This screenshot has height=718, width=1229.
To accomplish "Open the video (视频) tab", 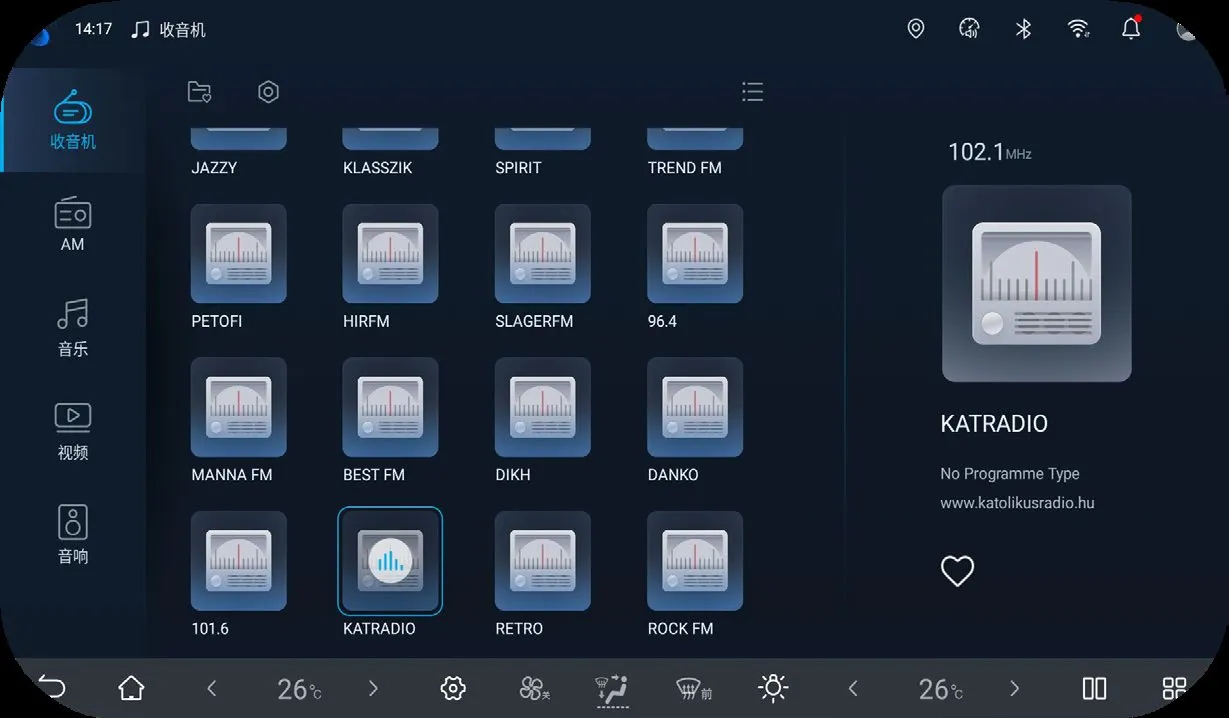I will point(73,431).
